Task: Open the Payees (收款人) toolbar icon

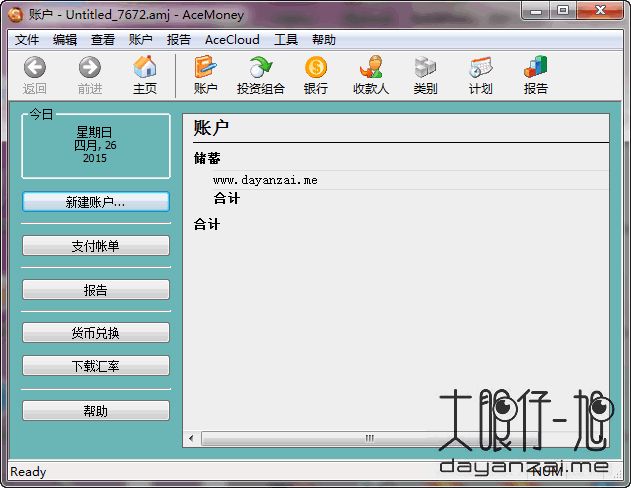Action: click(371, 67)
